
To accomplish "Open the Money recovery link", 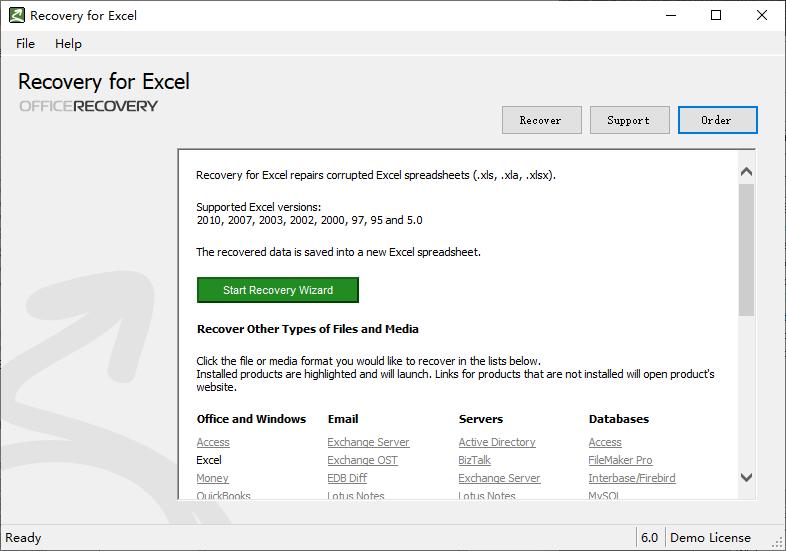I will click(x=213, y=478).
